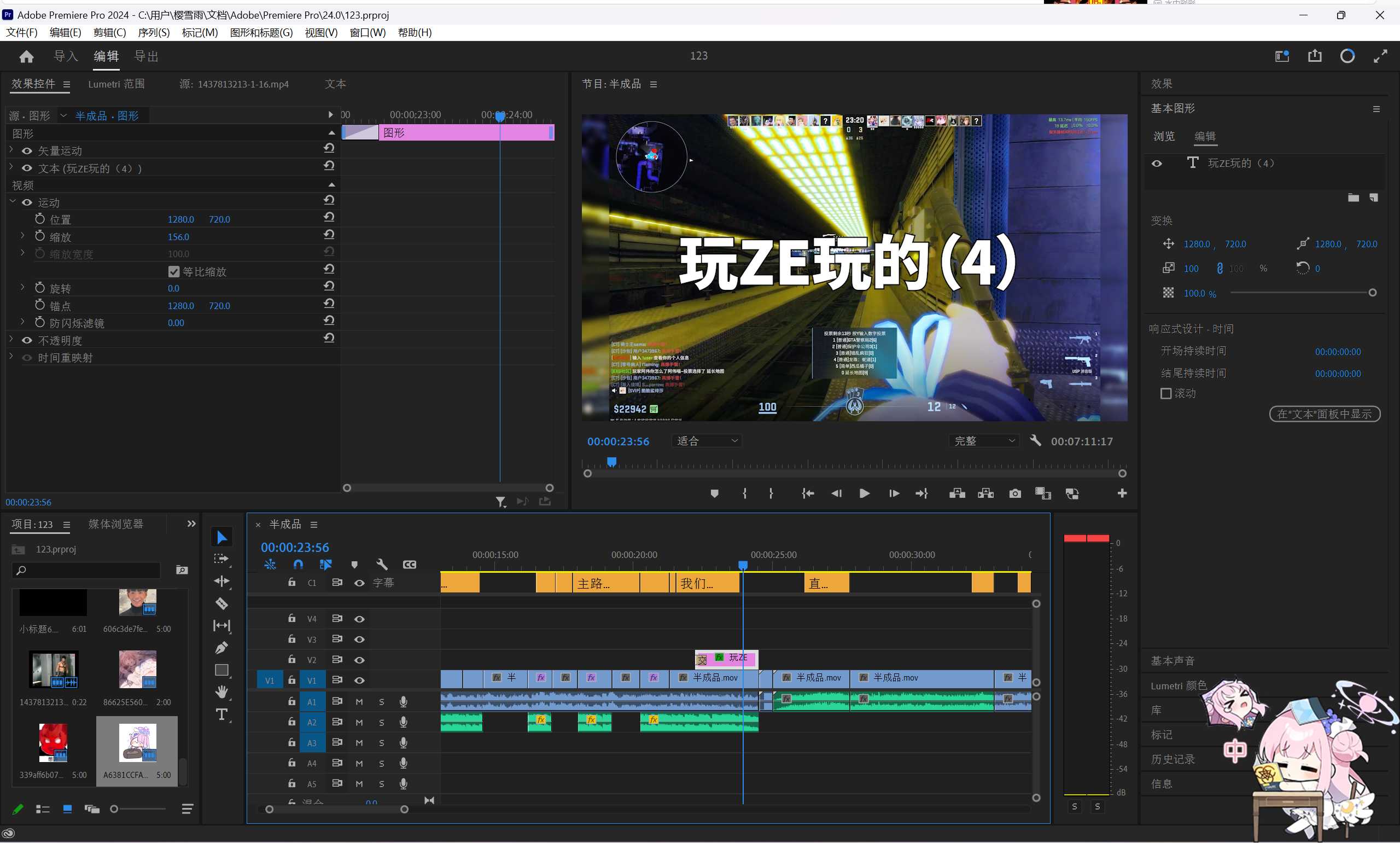The width and height of the screenshot is (1400, 843).
Task: Show hidden project panel tabs chevron
Action: 191,524
